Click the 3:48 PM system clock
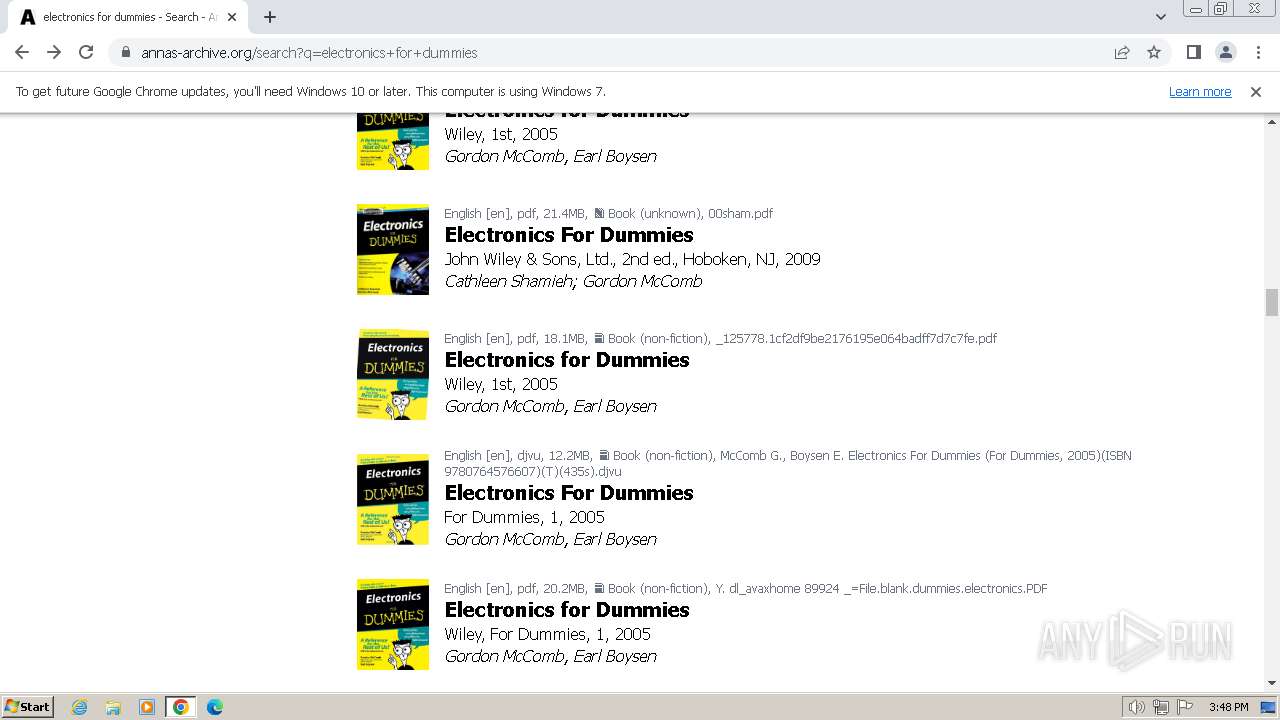 (x=1228, y=707)
